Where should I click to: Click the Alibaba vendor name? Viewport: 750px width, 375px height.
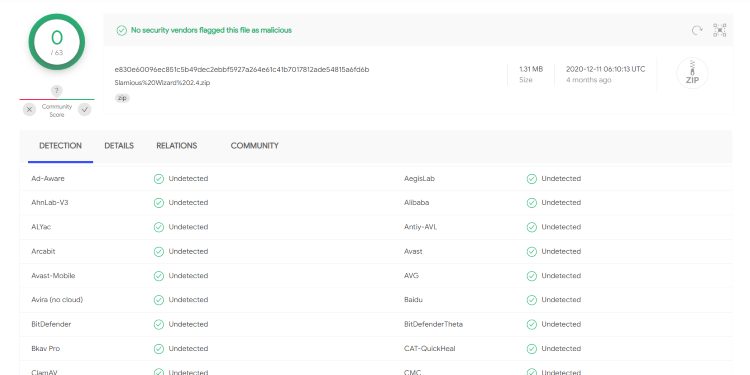(417, 202)
